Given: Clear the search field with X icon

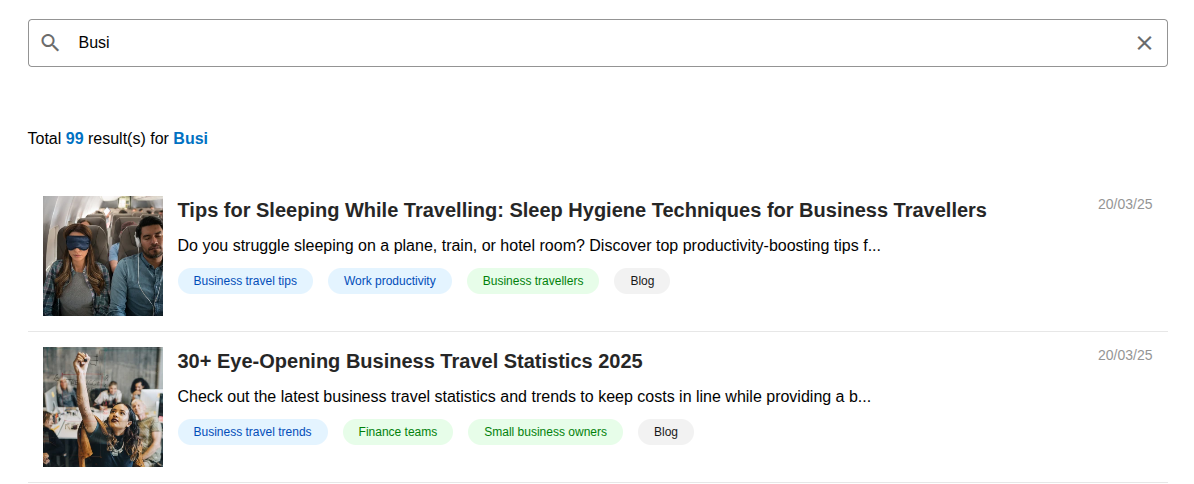Looking at the screenshot, I should point(1144,43).
